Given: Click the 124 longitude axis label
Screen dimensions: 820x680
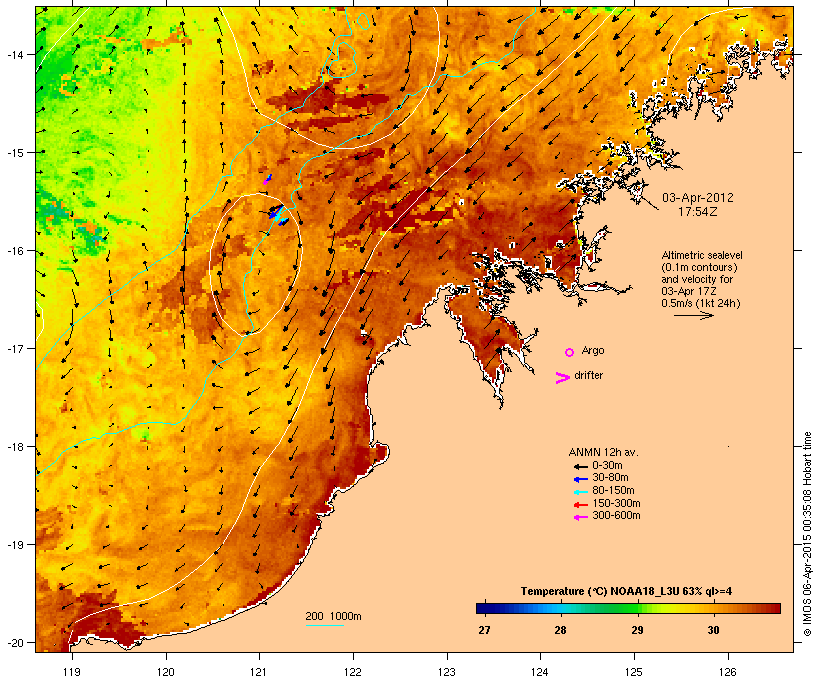Looking at the screenshot, I should [540, 672].
